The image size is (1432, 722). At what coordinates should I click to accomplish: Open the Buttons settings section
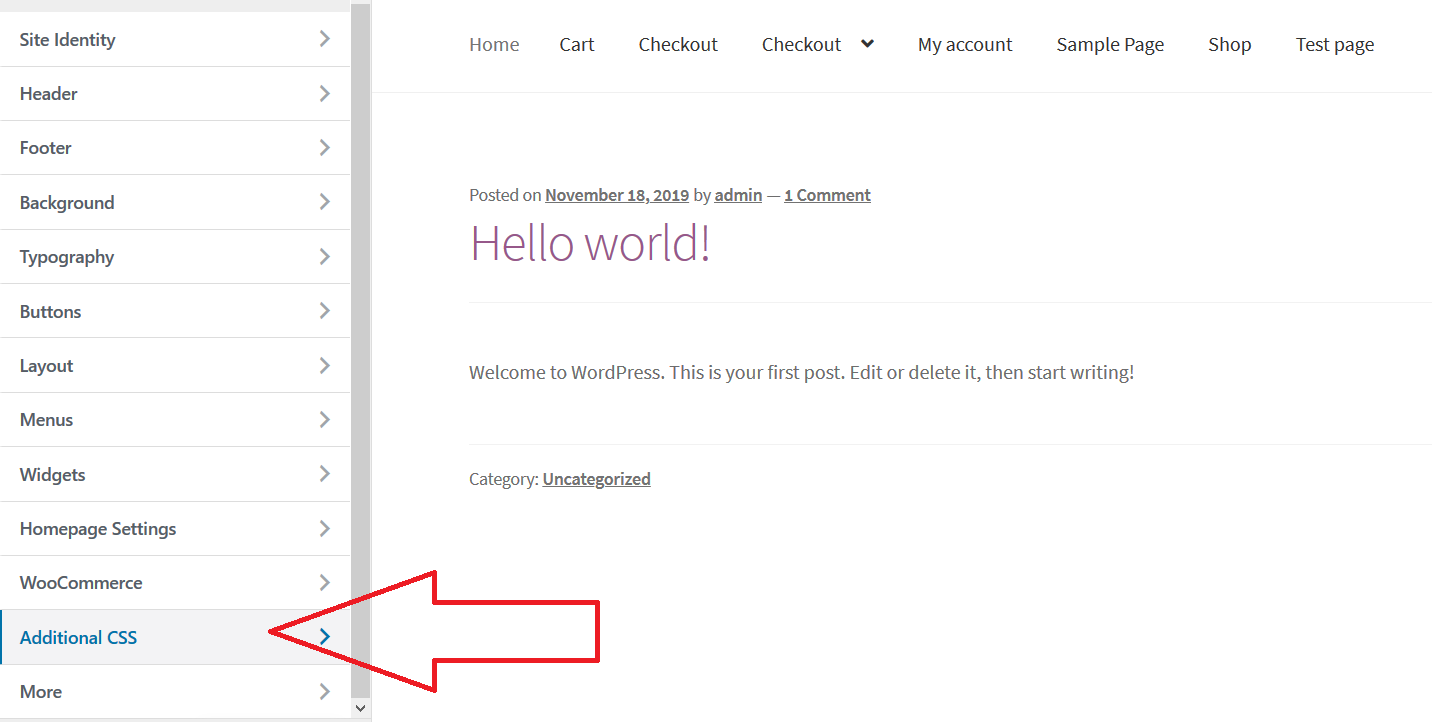[175, 311]
